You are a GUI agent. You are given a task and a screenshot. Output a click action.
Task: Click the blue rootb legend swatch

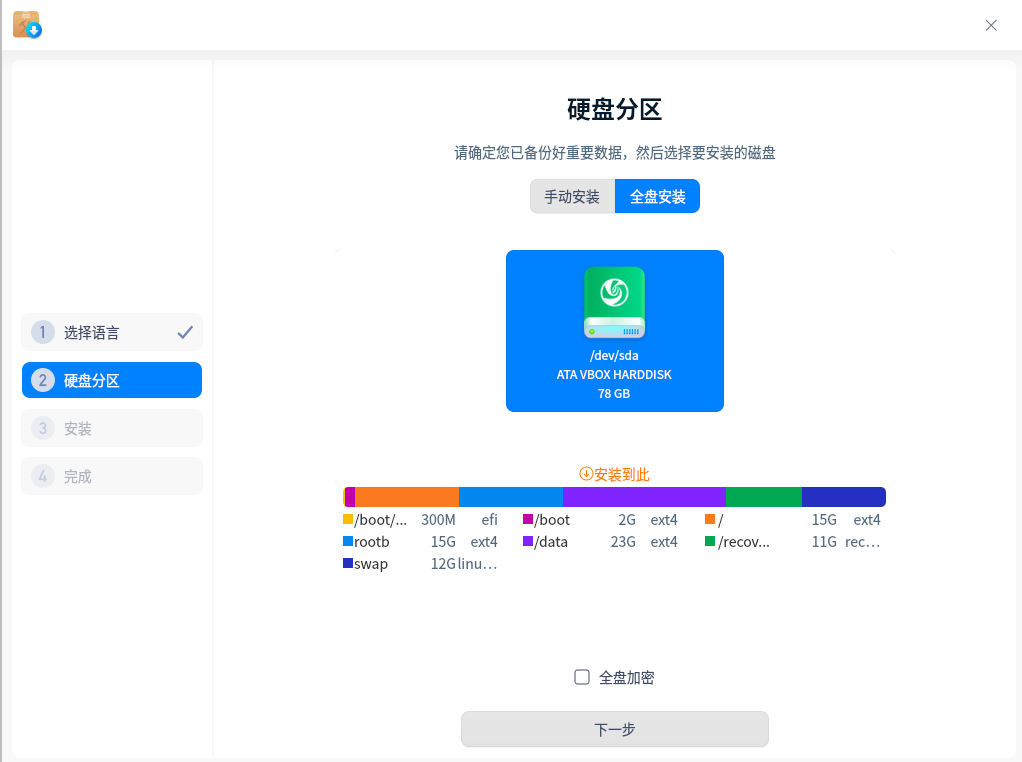(x=348, y=542)
